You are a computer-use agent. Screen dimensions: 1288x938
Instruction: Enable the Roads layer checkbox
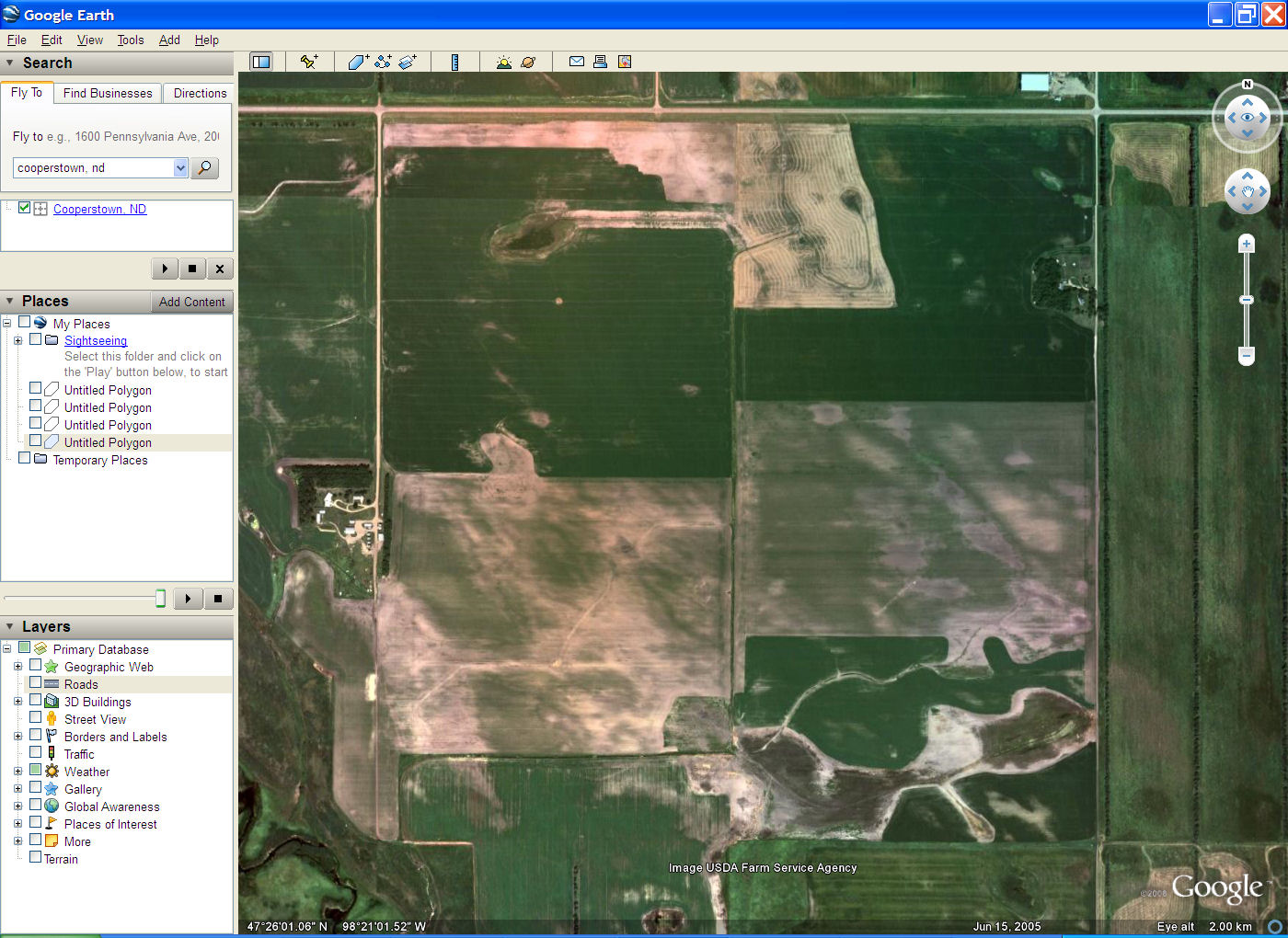coord(36,682)
